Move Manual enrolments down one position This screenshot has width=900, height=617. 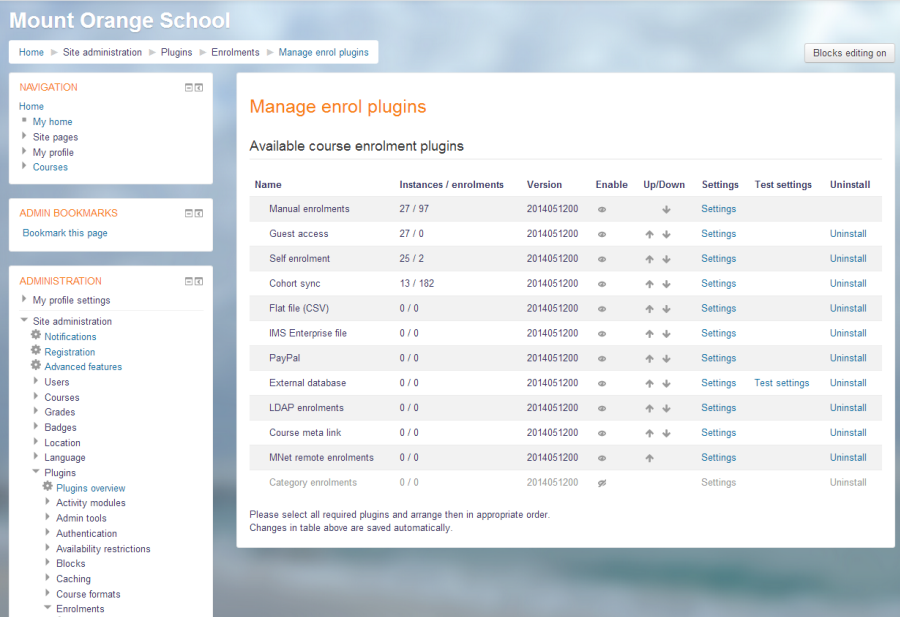point(664,208)
